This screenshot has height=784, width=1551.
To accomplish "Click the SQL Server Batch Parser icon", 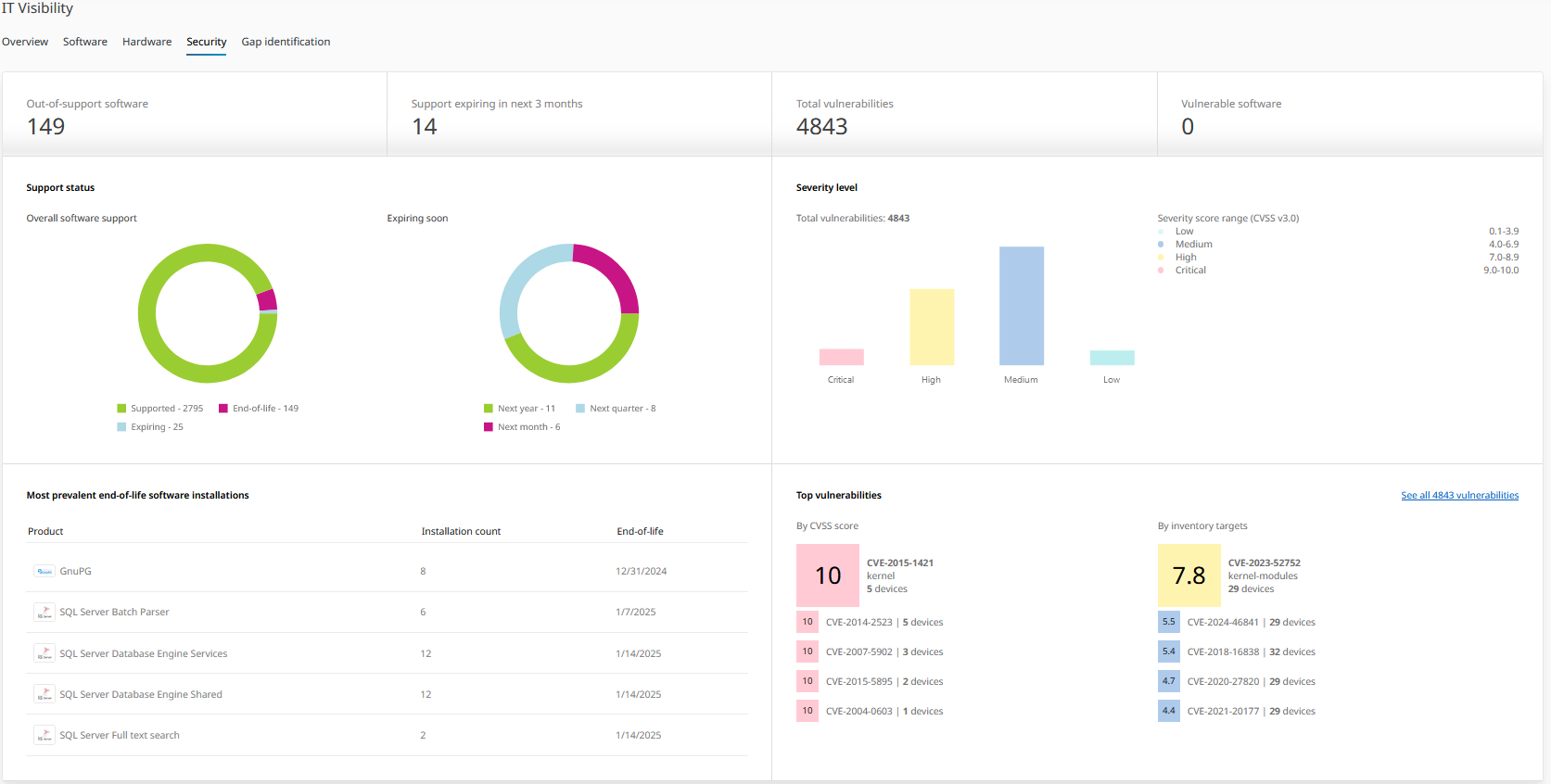I will point(44,613).
